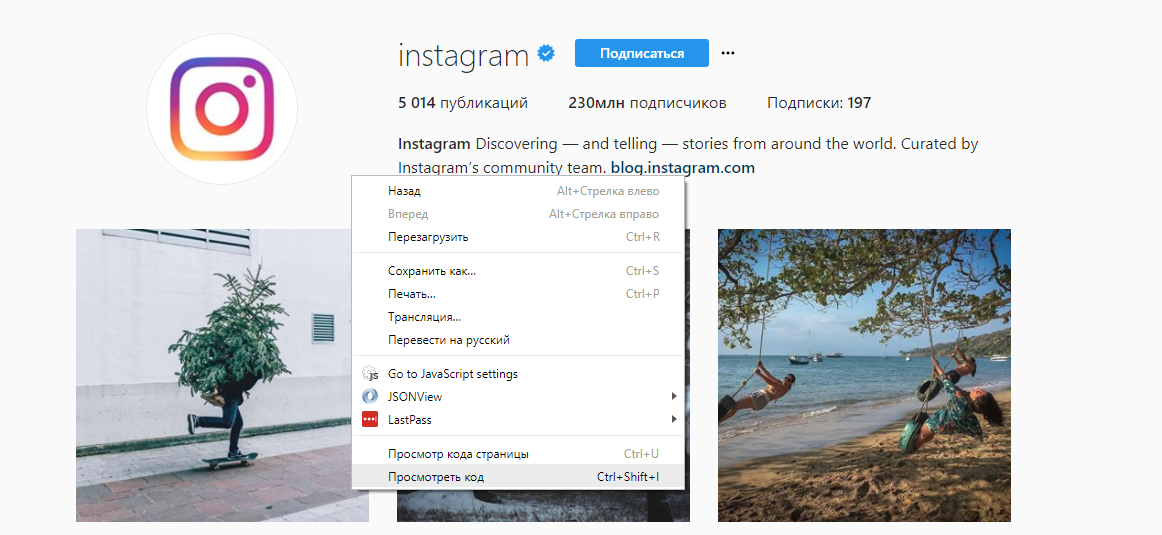Select Сохранить как... menu entry
This screenshot has width=1162, height=535.
518,271
